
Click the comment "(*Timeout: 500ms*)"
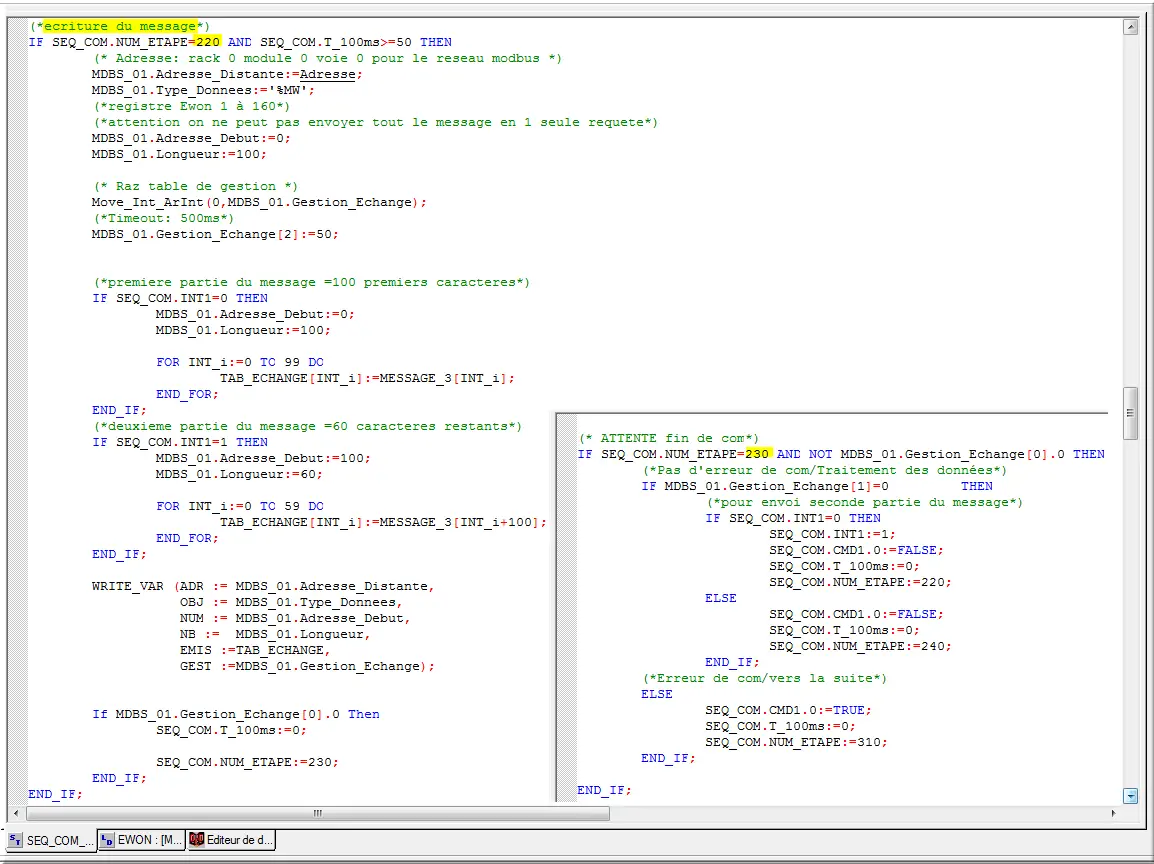(163, 219)
